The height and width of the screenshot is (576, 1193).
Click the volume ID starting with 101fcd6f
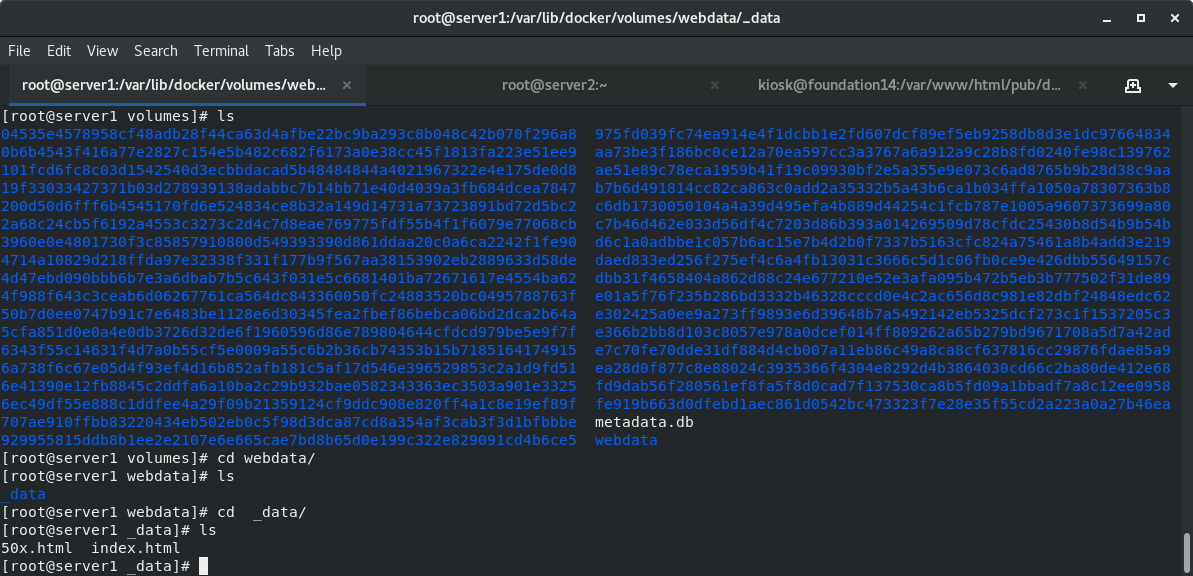(x=289, y=170)
